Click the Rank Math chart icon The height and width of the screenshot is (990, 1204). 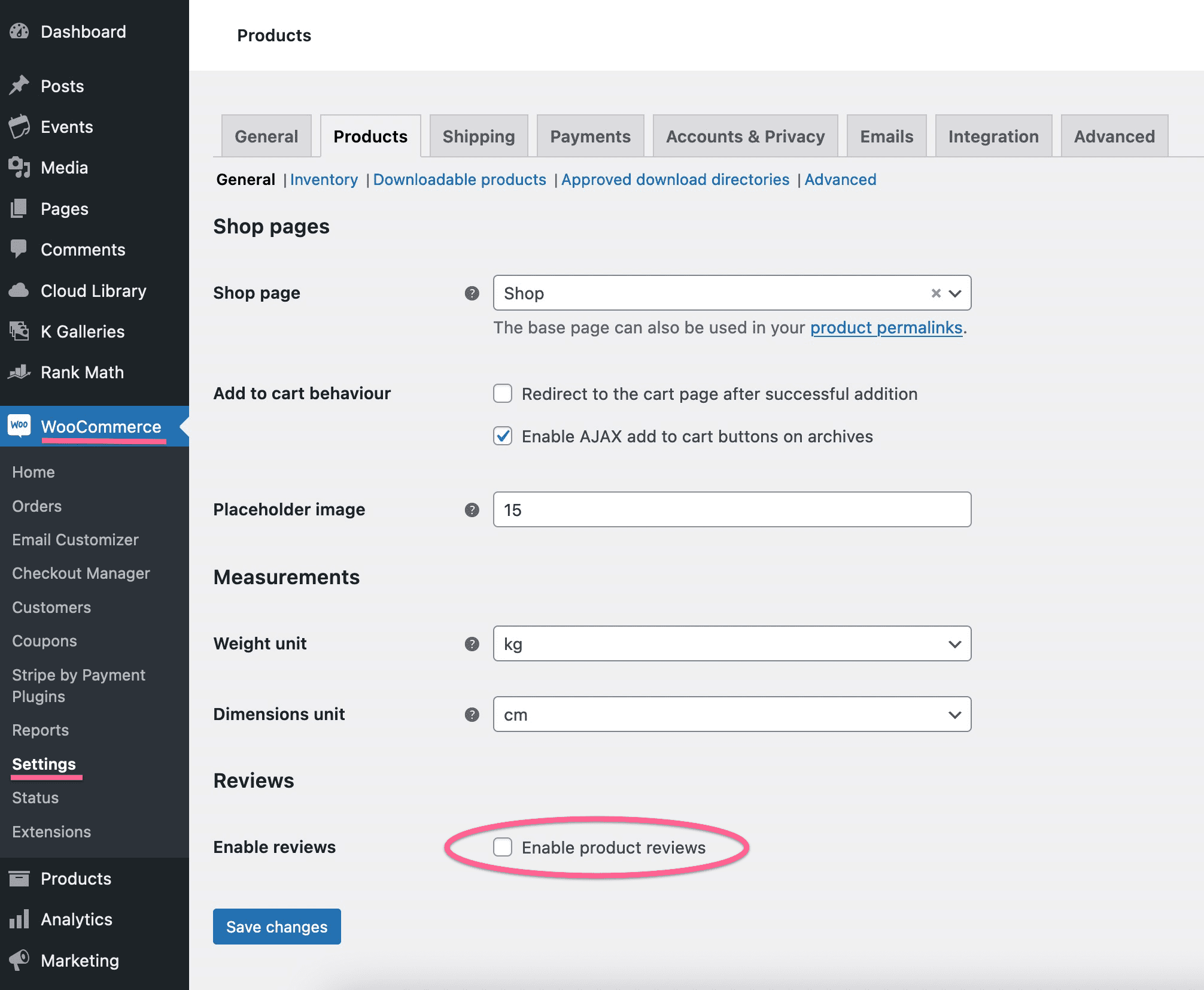[x=19, y=372]
